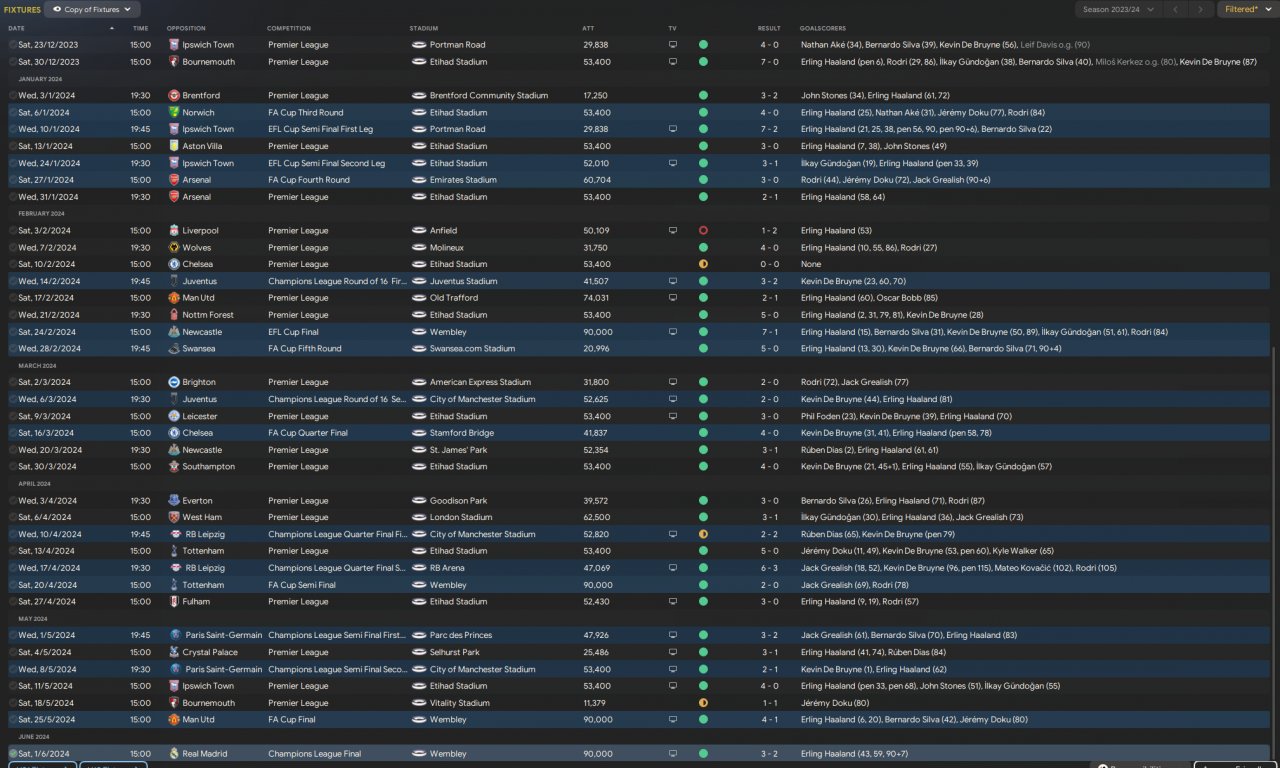This screenshot has width=1280, height=768.
Task: Open the Season 2023/24 dropdown
Action: pyautogui.click(x=1118, y=9)
